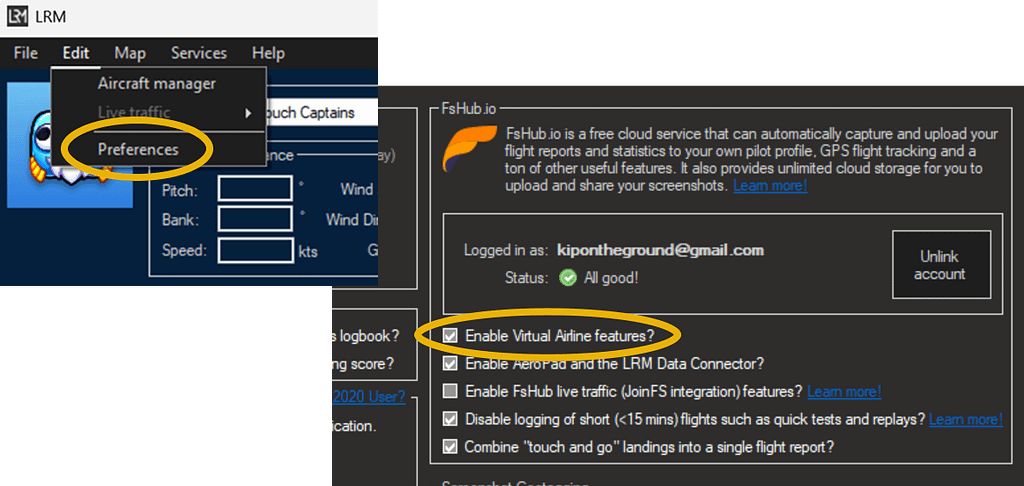Open Learn more link for short flights

click(966, 419)
